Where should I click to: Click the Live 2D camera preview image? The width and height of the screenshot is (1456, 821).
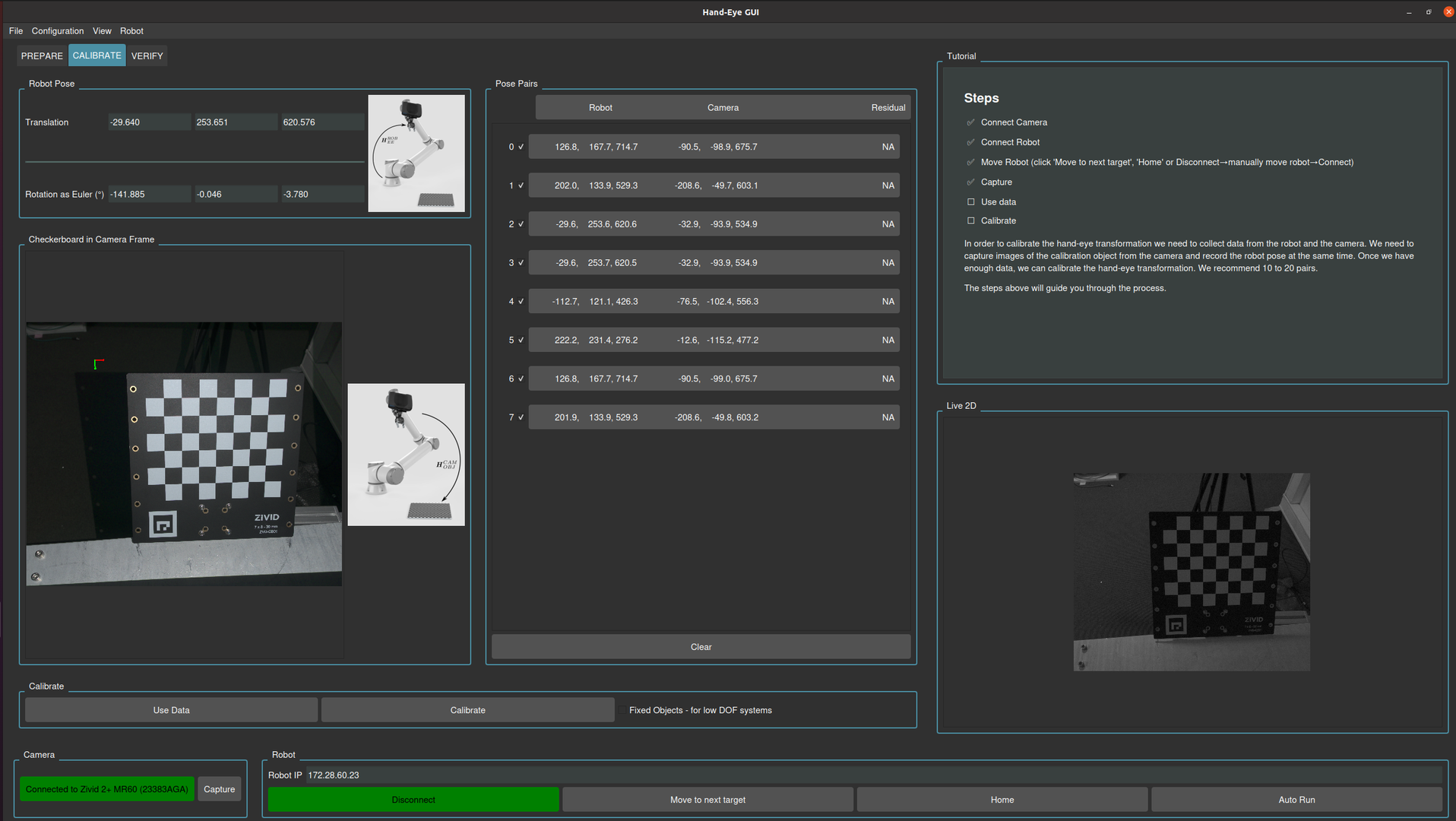[x=1191, y=572]
